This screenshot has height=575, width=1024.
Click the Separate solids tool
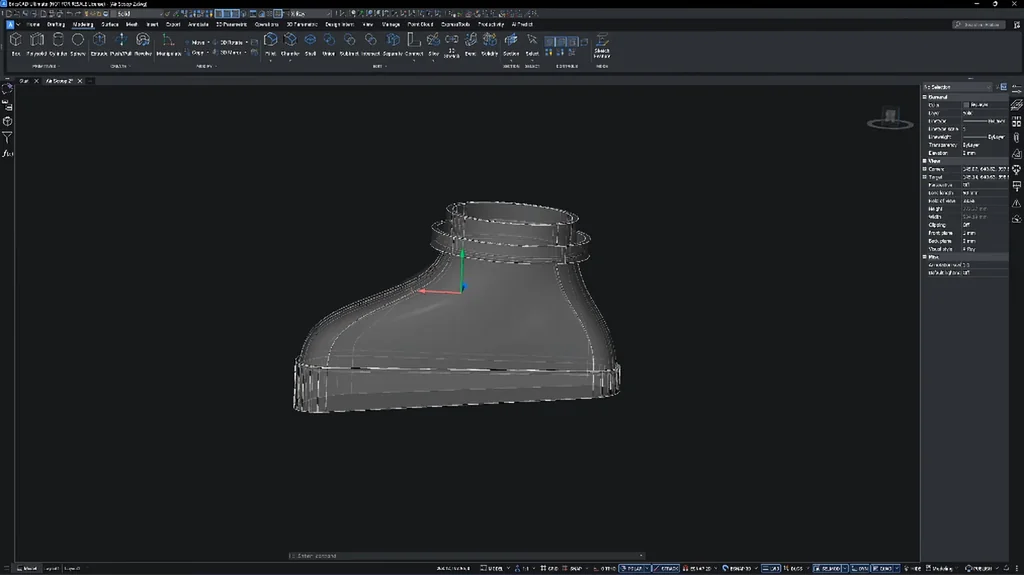[392, 44]
